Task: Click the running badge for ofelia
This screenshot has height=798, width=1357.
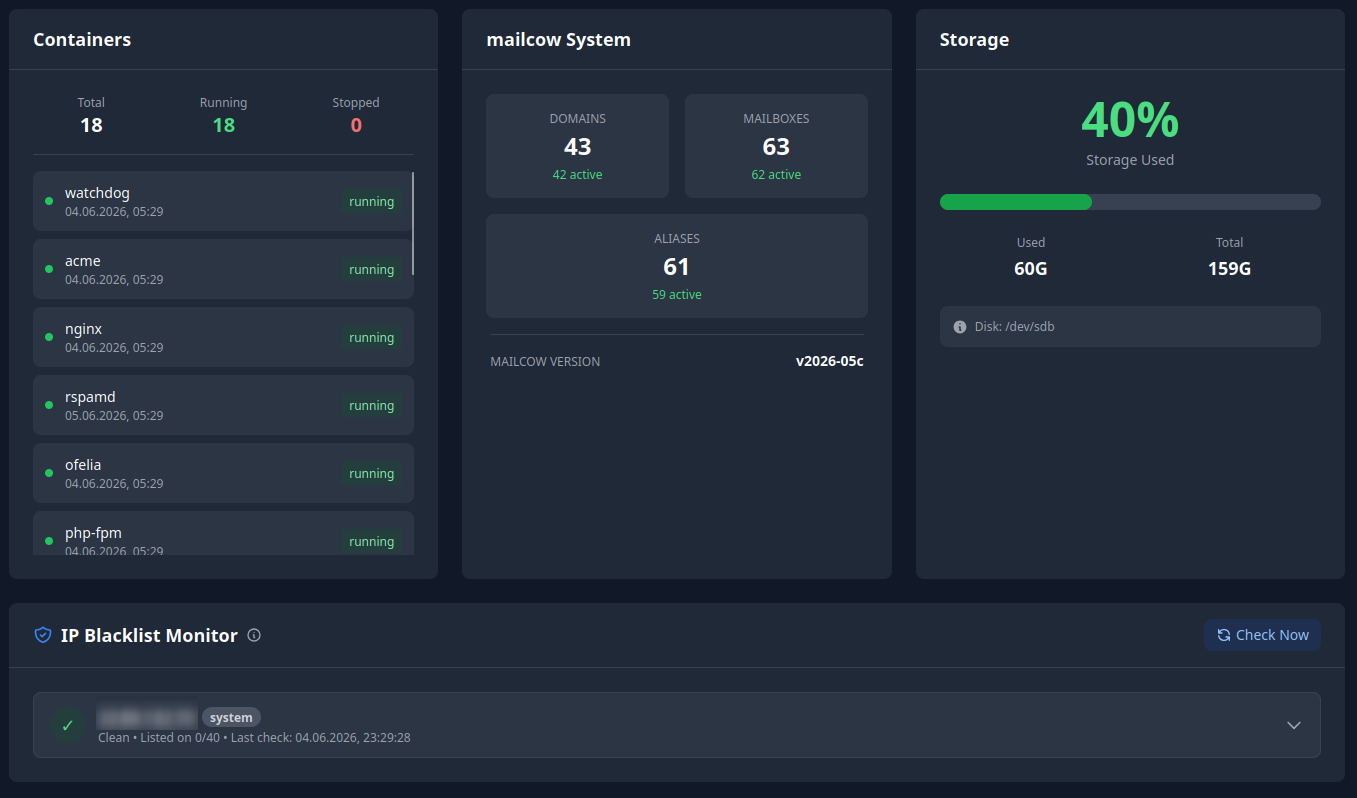Action: [x=372, y=474]
